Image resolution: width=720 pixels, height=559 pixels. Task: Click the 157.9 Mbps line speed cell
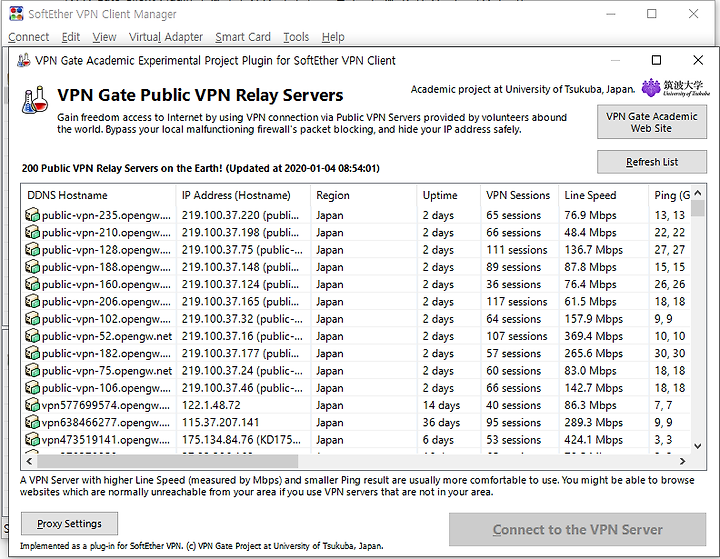pos(593,319)
